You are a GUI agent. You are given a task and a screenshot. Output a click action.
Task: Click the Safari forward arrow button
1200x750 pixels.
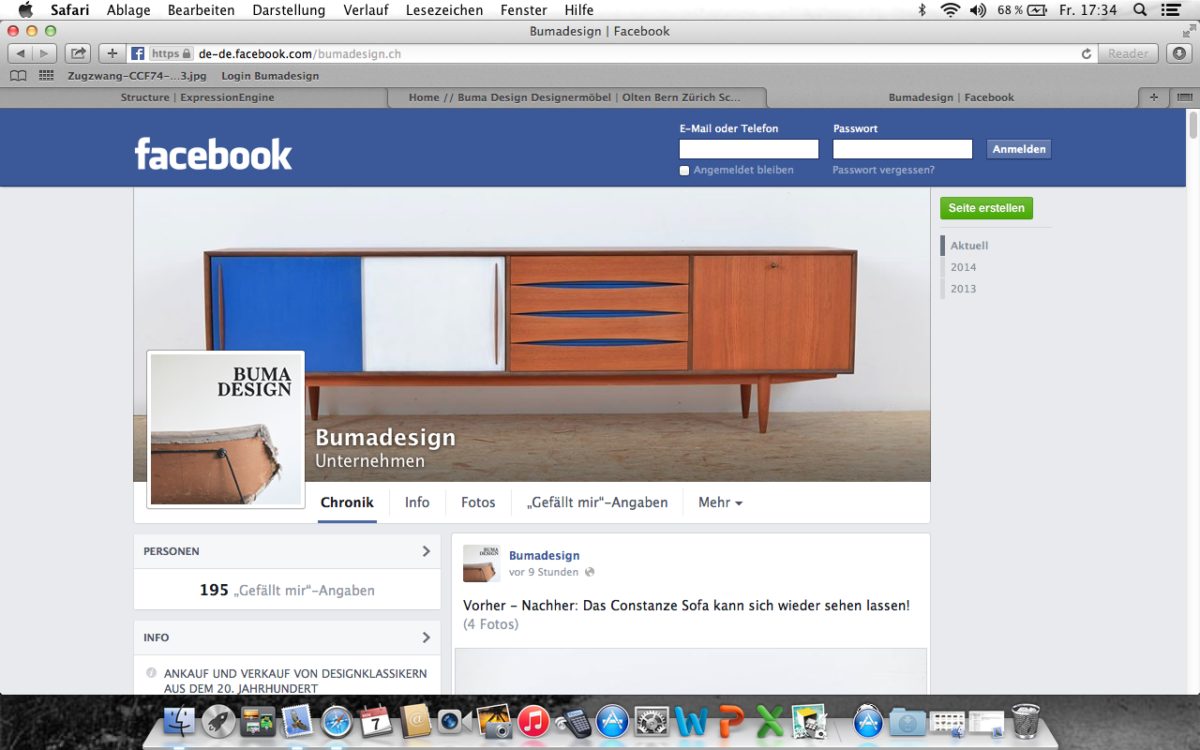click(x=43, y=54)
